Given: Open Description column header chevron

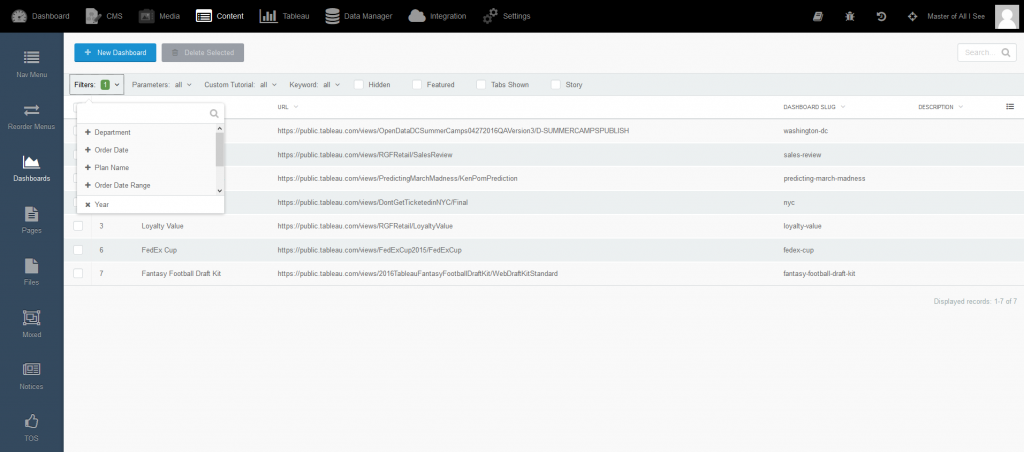Looking at the screenshot, I should [961, 106].
